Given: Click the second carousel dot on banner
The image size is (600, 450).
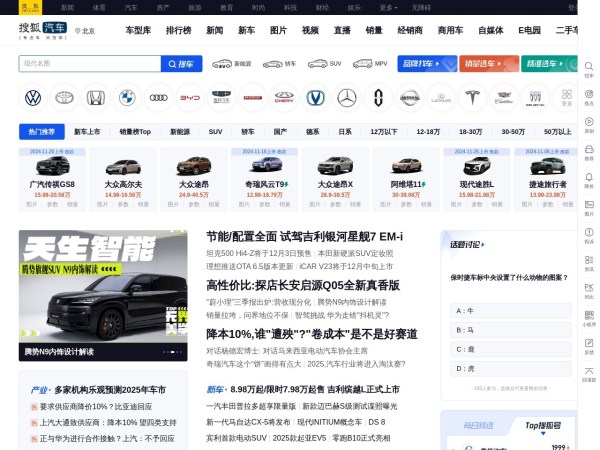Looking at the screenshot, I should 176,352.
